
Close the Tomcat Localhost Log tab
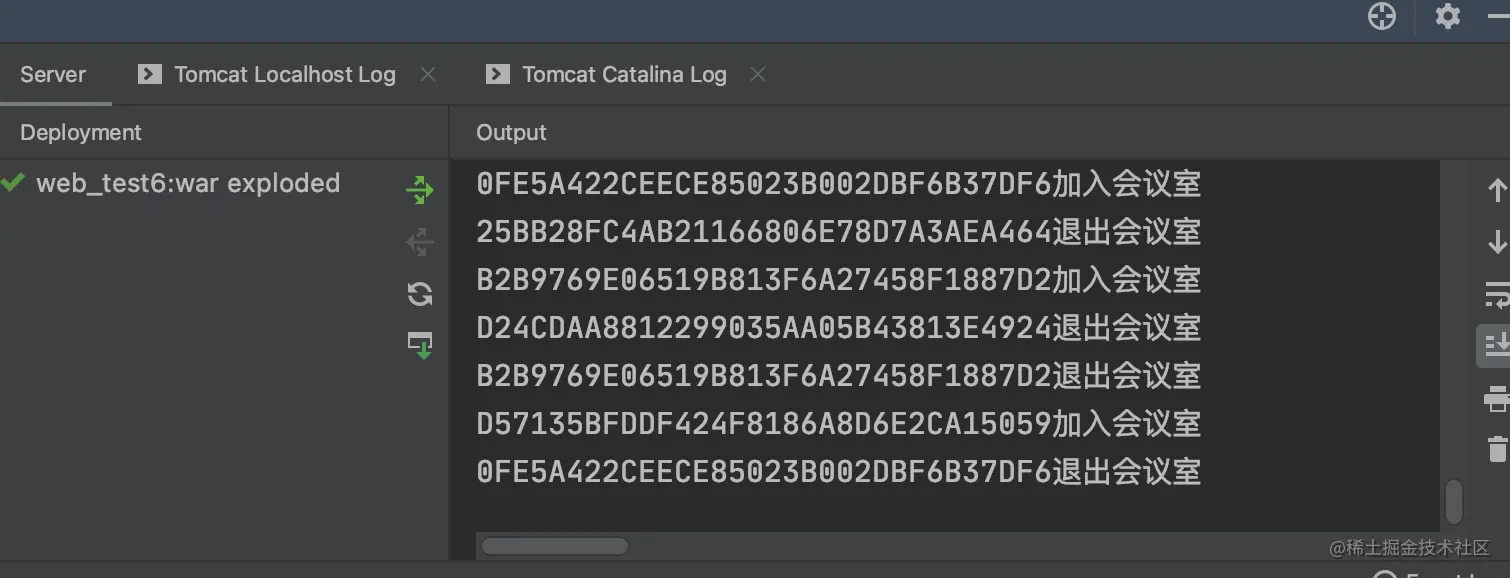tap(428, 74)
